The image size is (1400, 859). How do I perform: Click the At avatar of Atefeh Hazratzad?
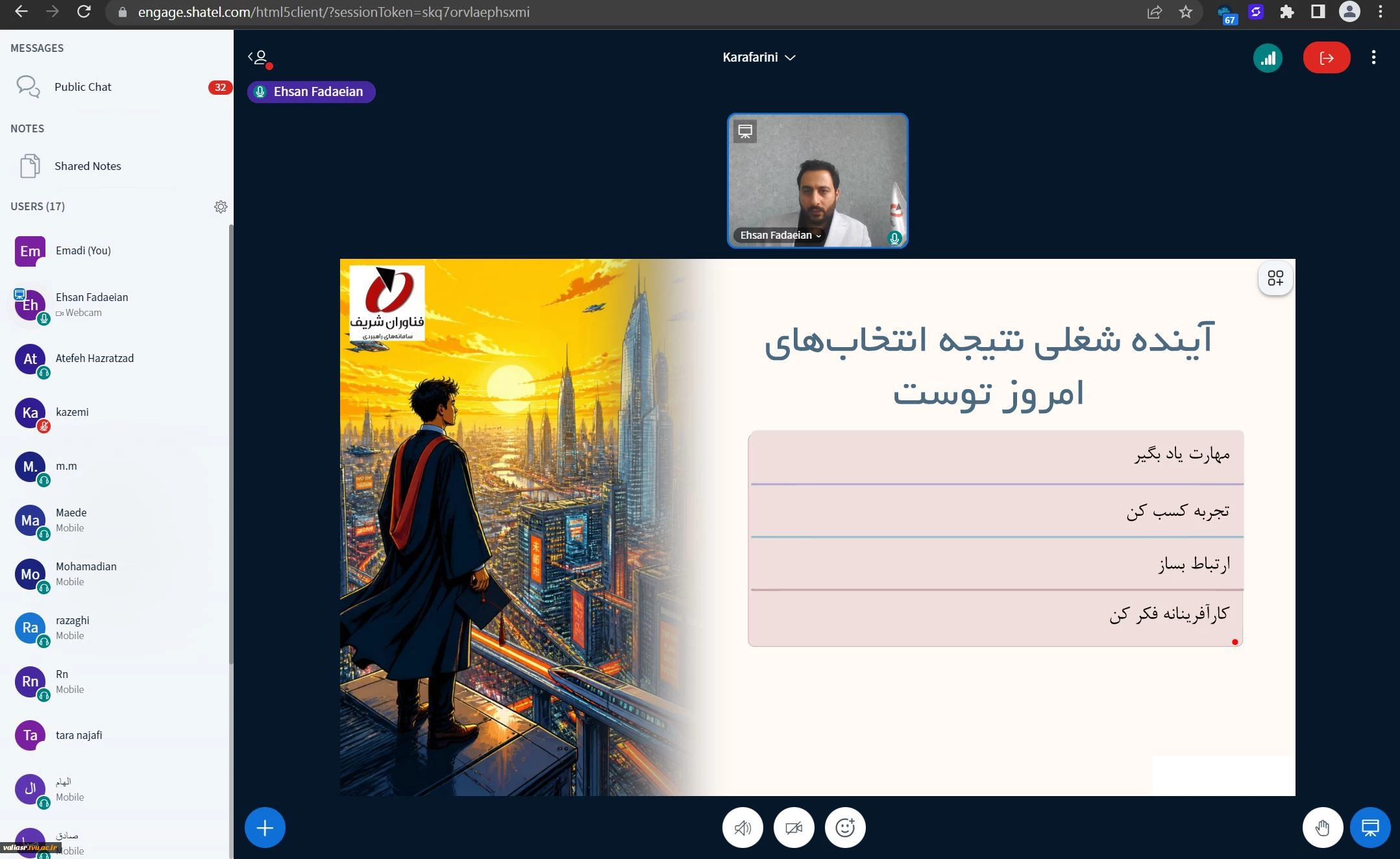point(30,359)
